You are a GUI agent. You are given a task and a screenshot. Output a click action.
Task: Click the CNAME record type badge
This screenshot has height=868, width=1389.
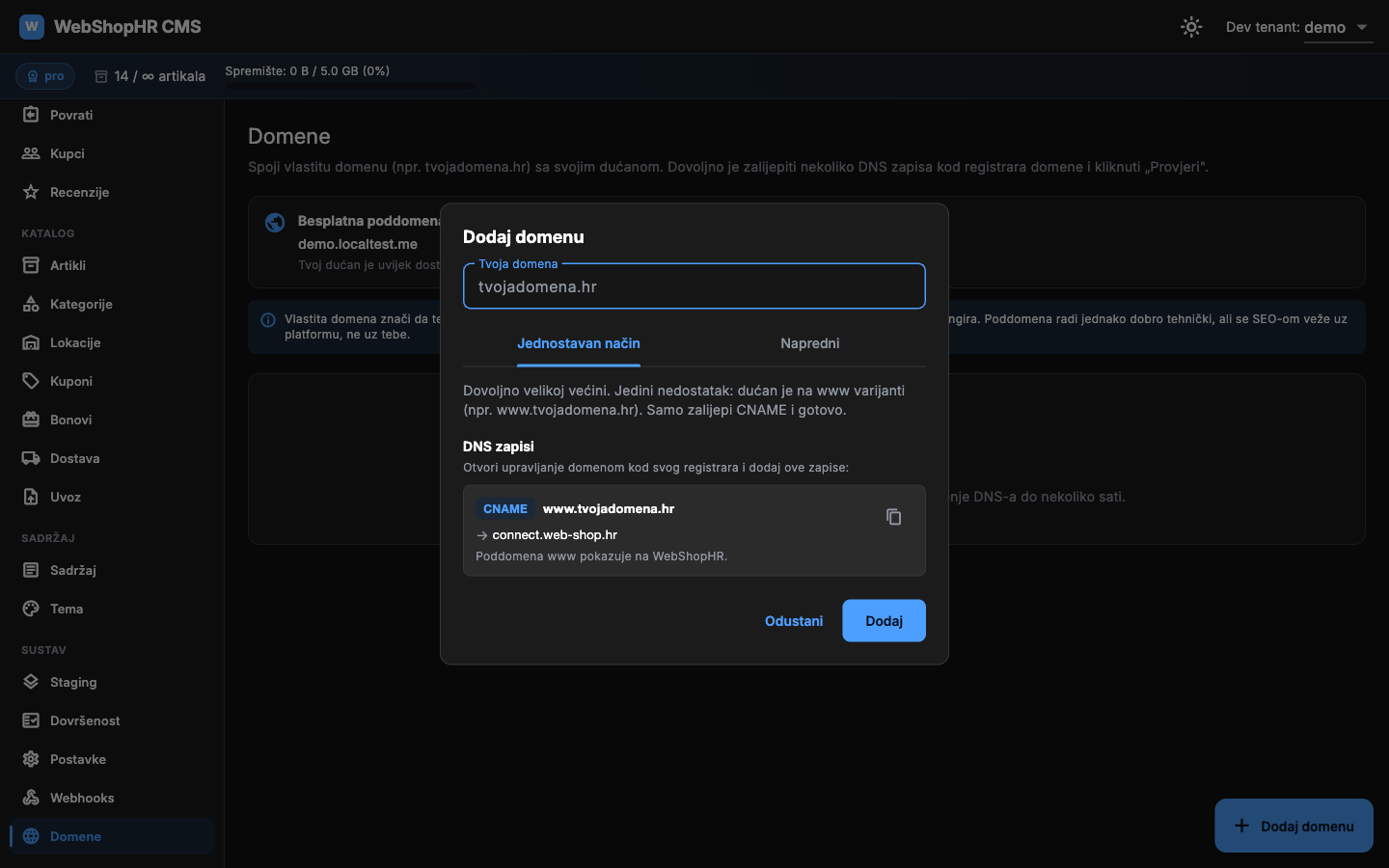(x=505, y=508)
